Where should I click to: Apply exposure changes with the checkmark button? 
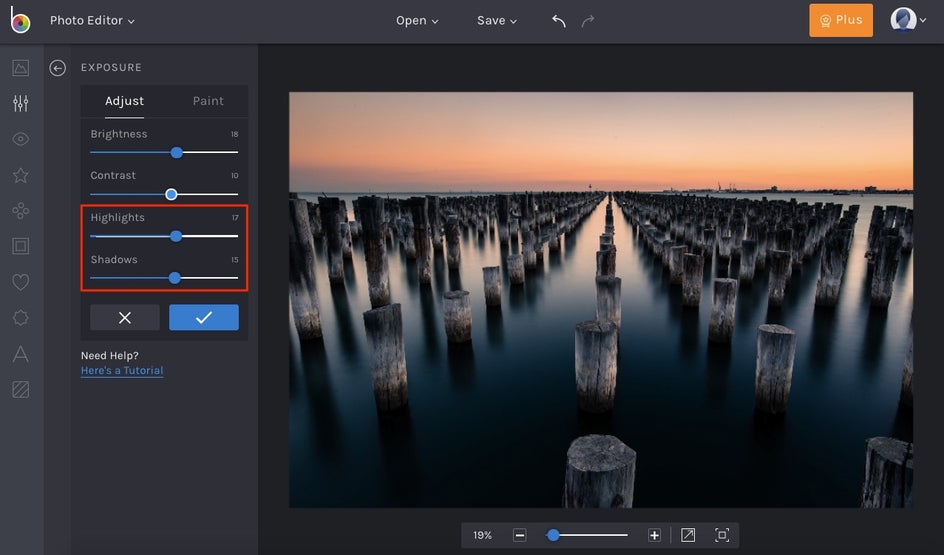click(x=204, y=317)
